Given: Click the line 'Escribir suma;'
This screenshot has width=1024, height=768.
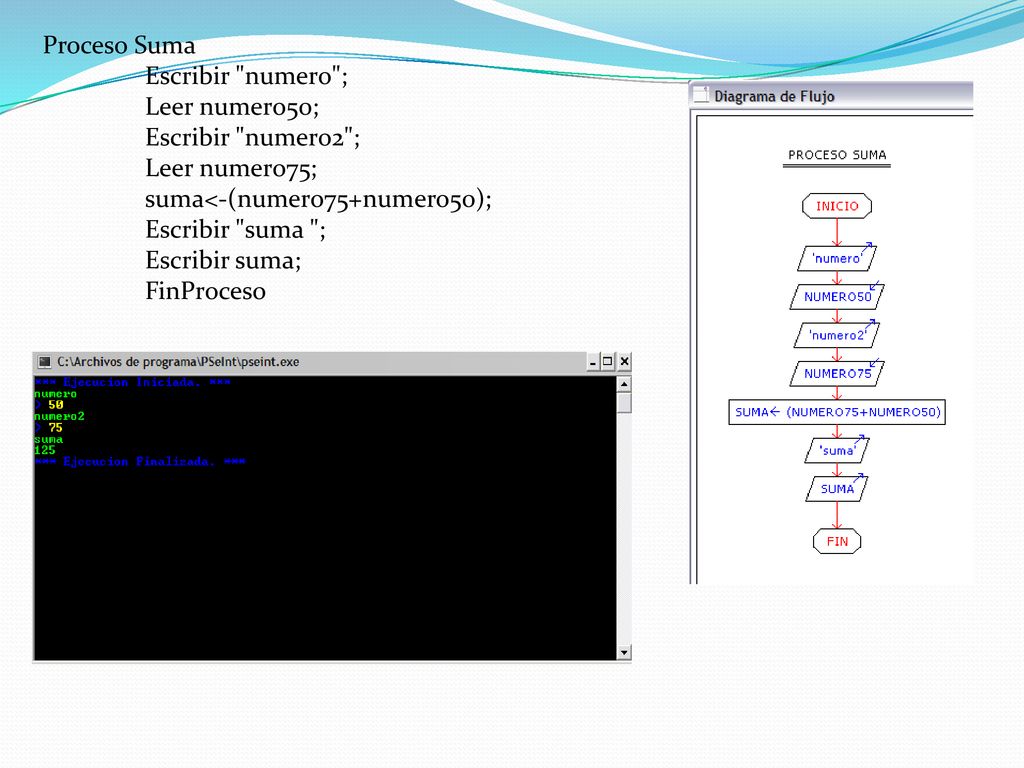Looking at the screenshot, I should point(223,260).
